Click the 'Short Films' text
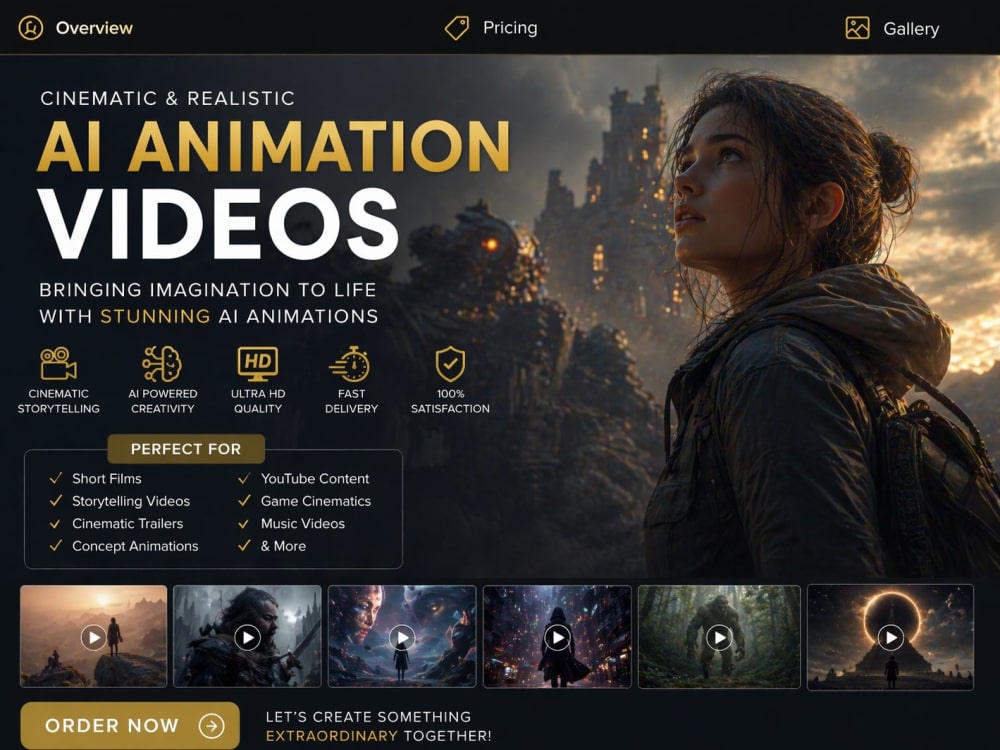Image resolution: width=1000 pixels, height=750 pixels. click(x=107, y=478)
